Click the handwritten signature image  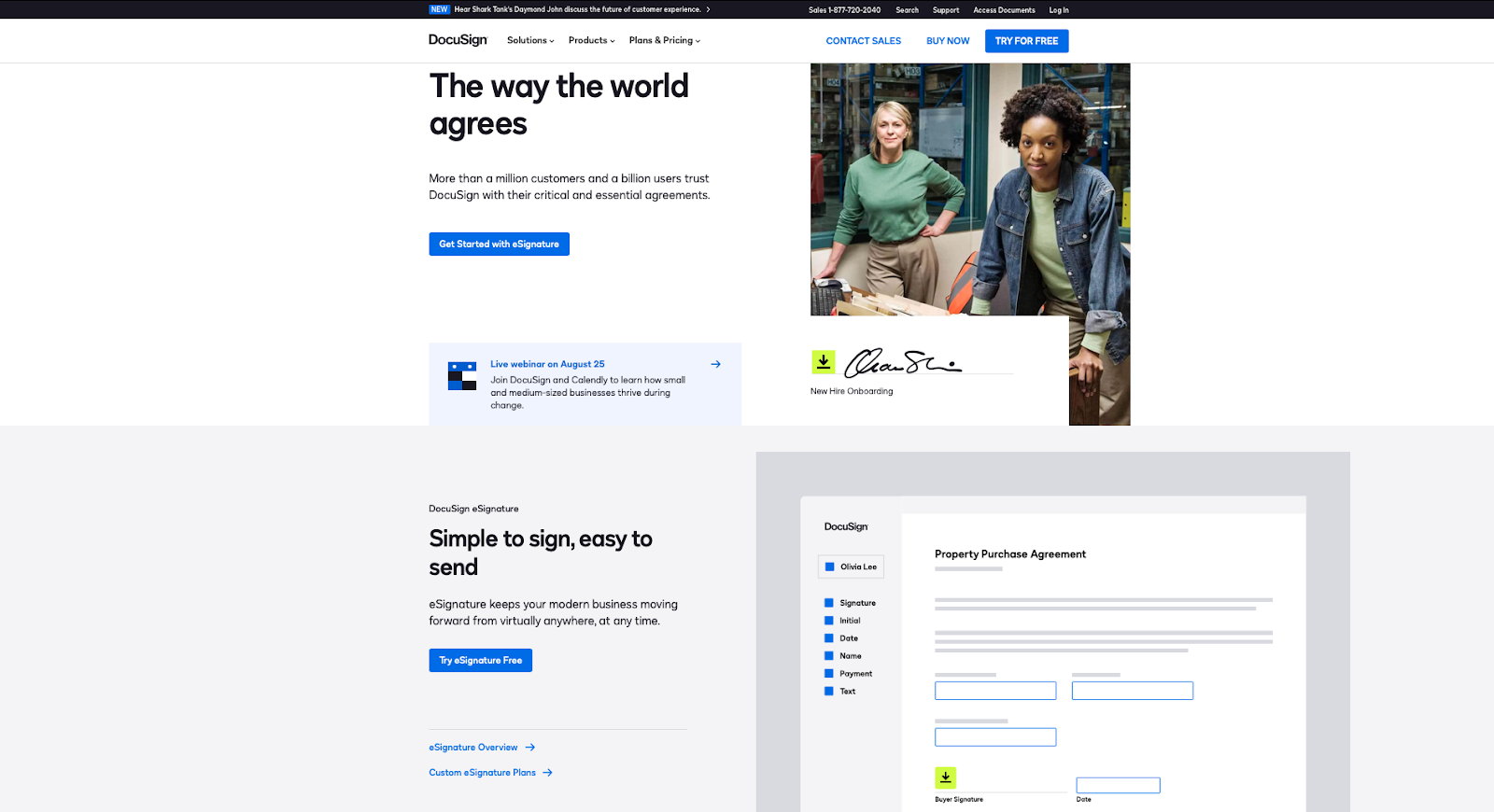pyautogui.click(x=902, y=362)
